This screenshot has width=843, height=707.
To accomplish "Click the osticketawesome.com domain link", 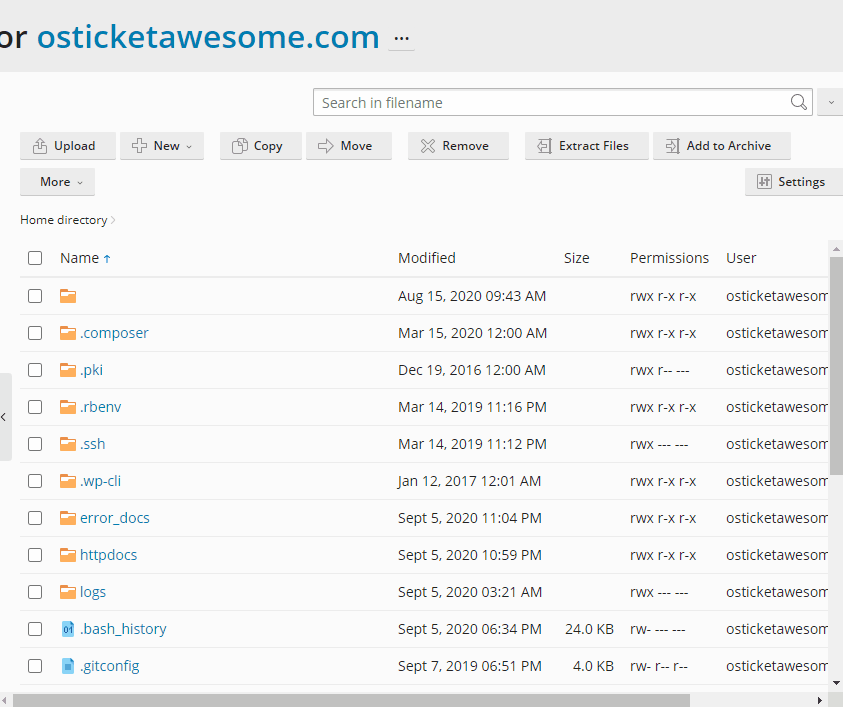I will 208,37.
